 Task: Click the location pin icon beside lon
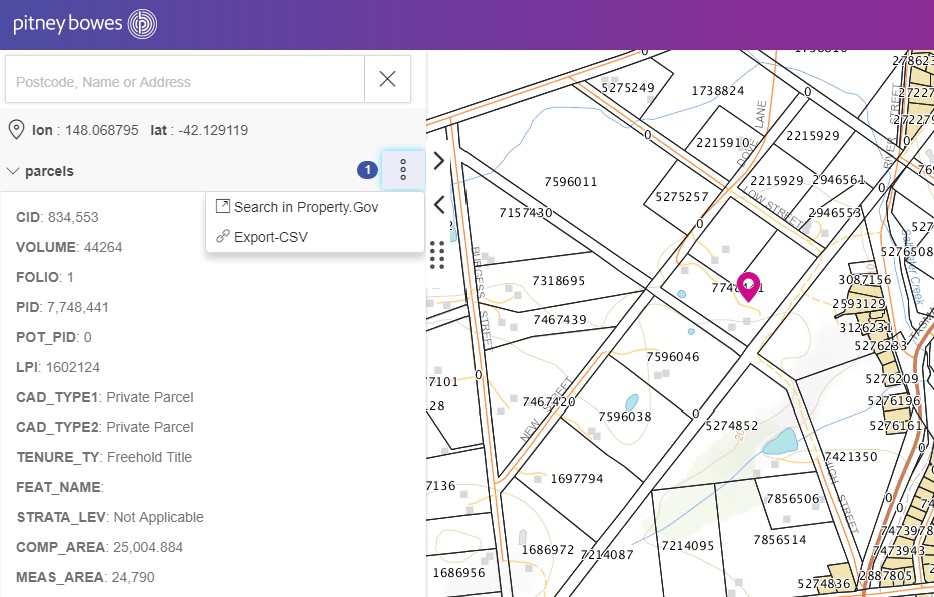(x=16, y=130)
